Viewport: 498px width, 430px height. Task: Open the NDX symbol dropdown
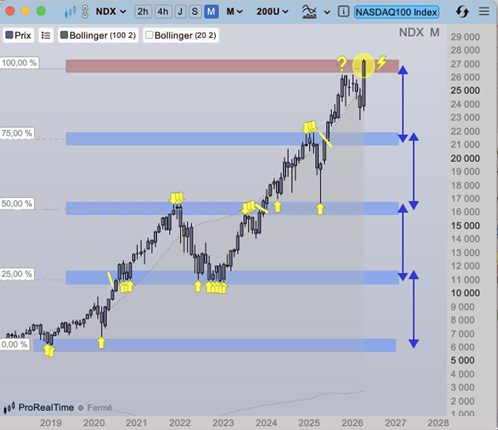click(111, 12)
